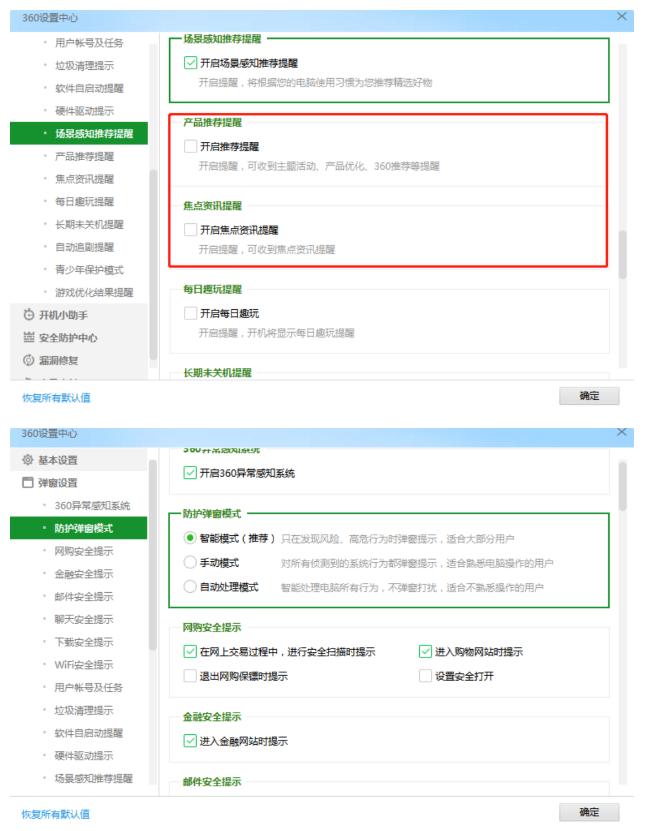Enable 开启每日趣玩 checkbox
This screenshot has width=652, height=831.
pyautogui.click(x=190, y=313)
